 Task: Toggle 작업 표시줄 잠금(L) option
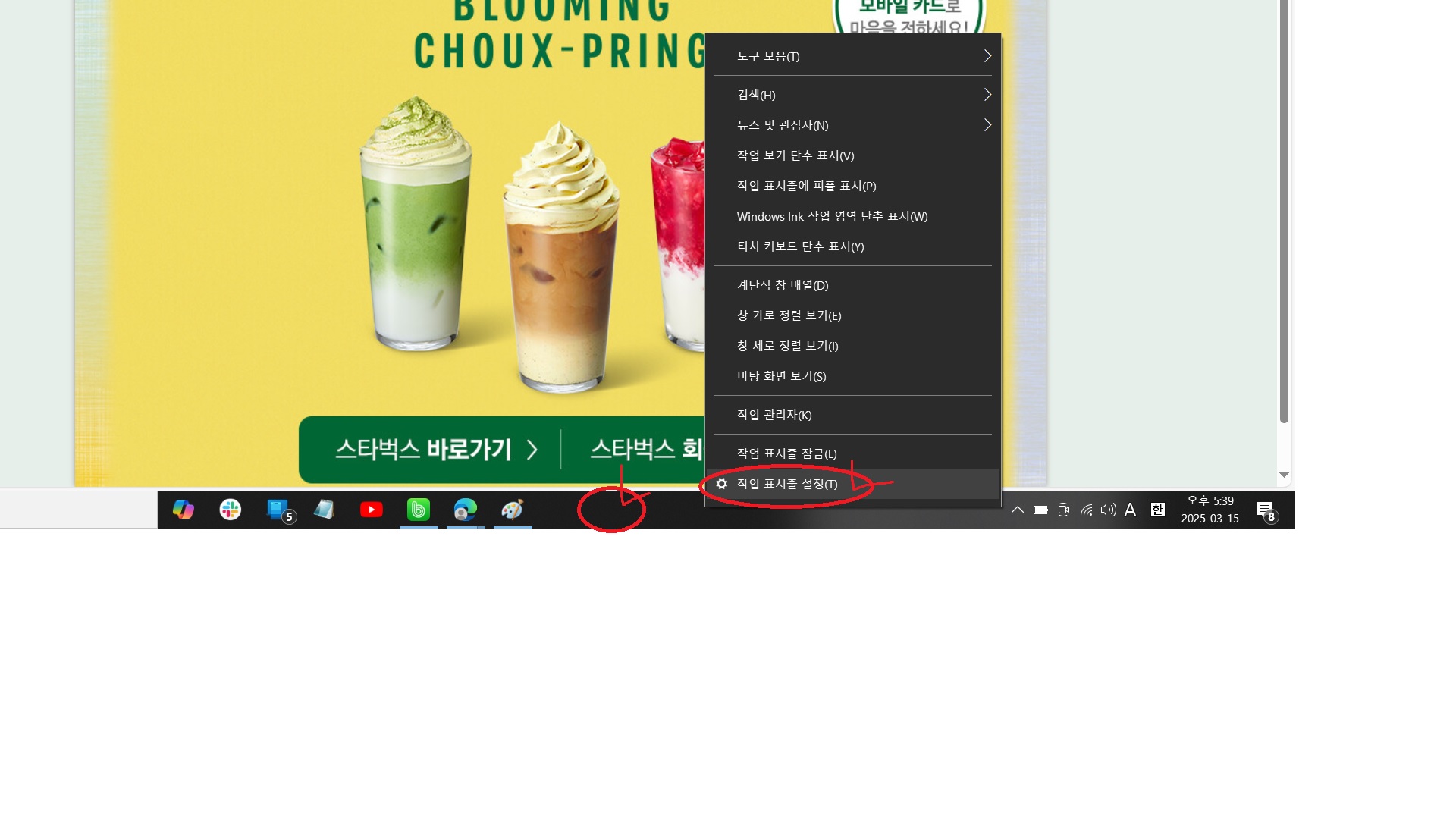tap(786, 453)
